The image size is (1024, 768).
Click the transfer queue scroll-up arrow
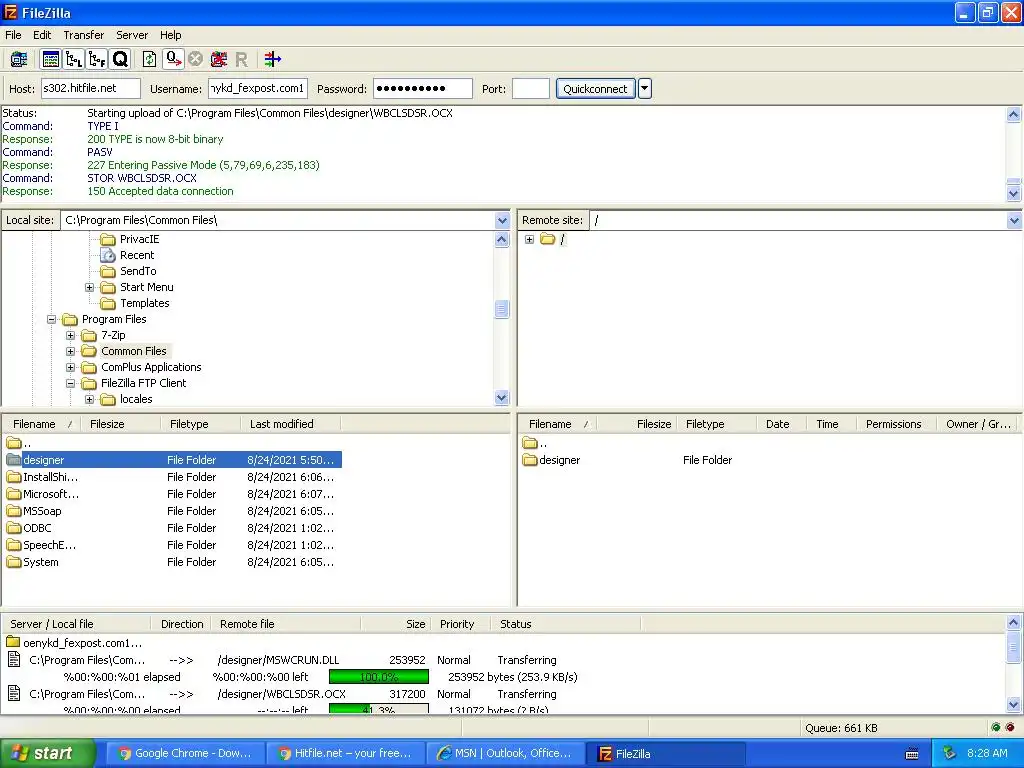click(1014, 622)
